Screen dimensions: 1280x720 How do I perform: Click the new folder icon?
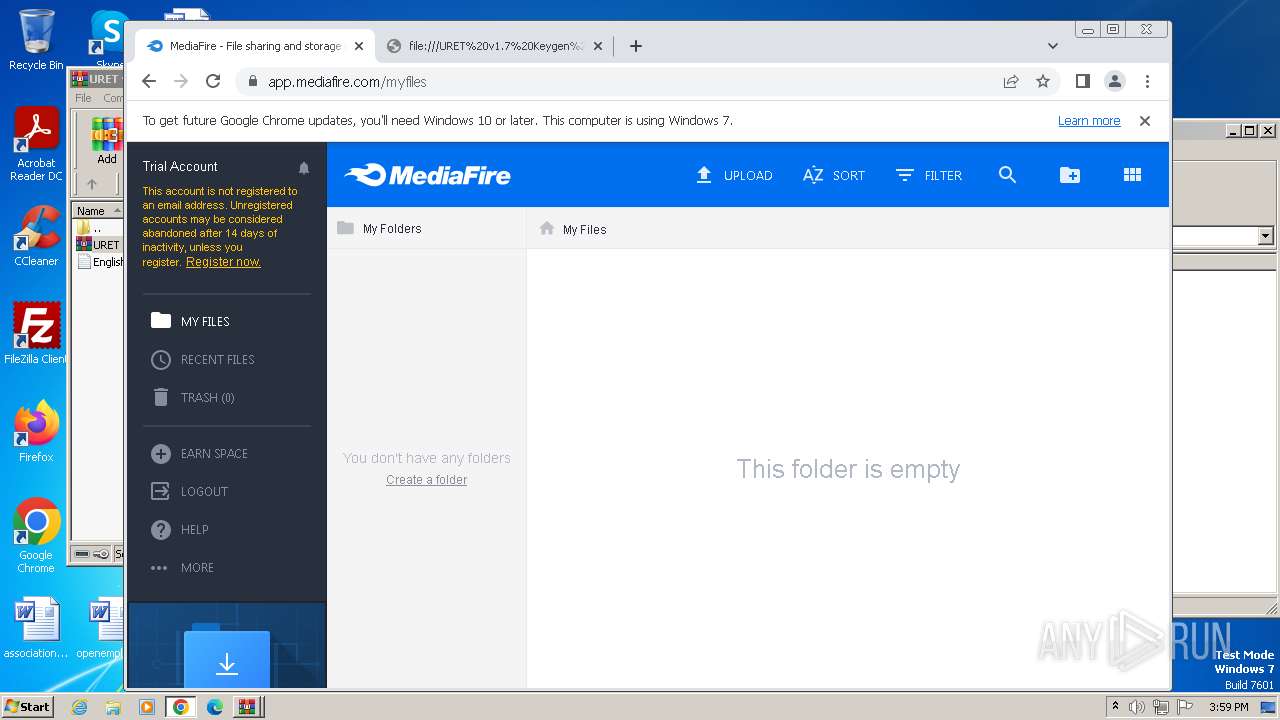click(1069, 175)
